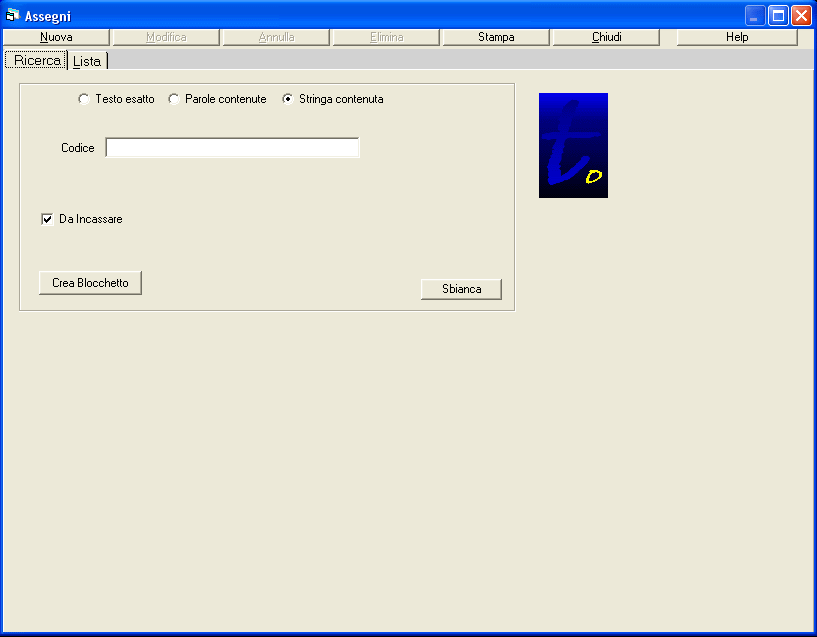817x637 pixels.
Task: Click Chiudi to close the form
Action: click(x=606, y=37)
